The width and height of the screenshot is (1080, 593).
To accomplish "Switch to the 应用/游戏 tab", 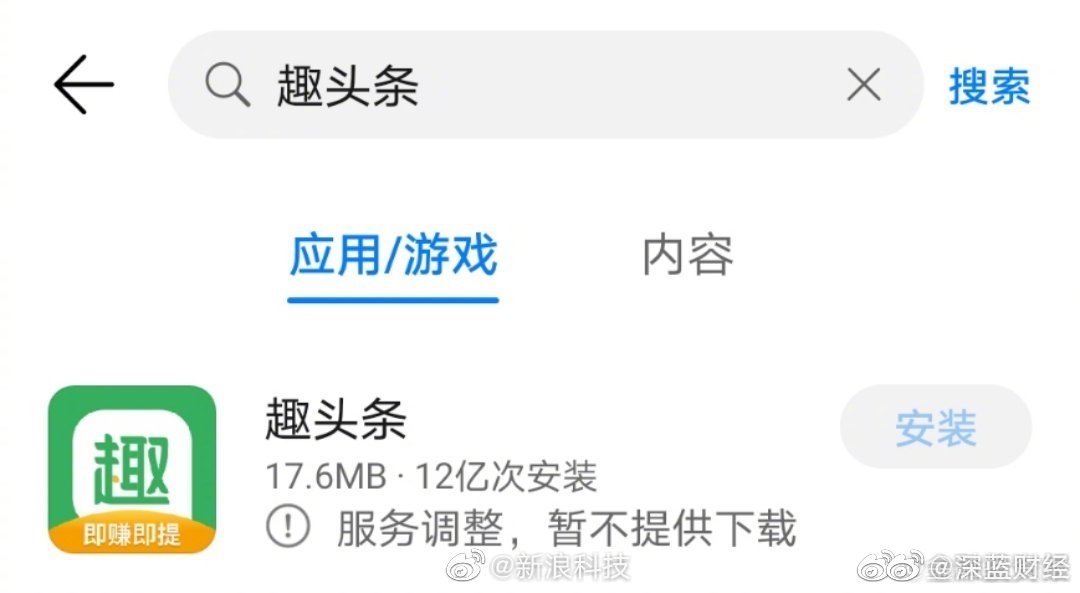I will tap(393, 255).
